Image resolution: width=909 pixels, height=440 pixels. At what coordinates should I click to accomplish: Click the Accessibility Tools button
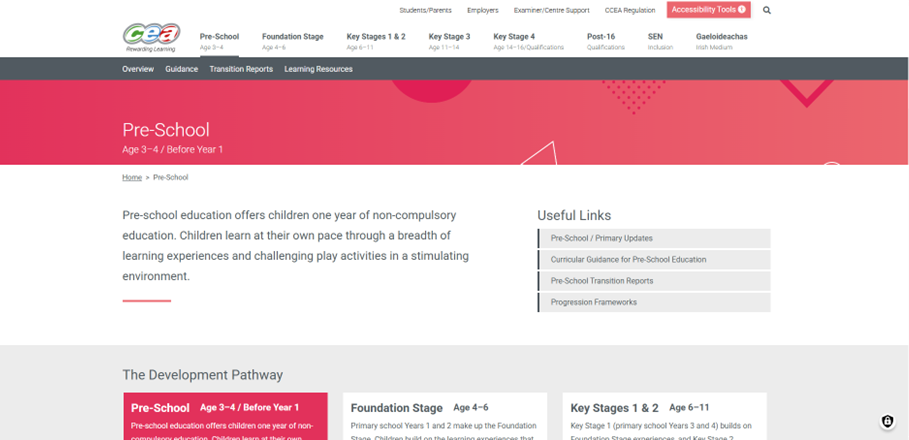coord(708,10)
